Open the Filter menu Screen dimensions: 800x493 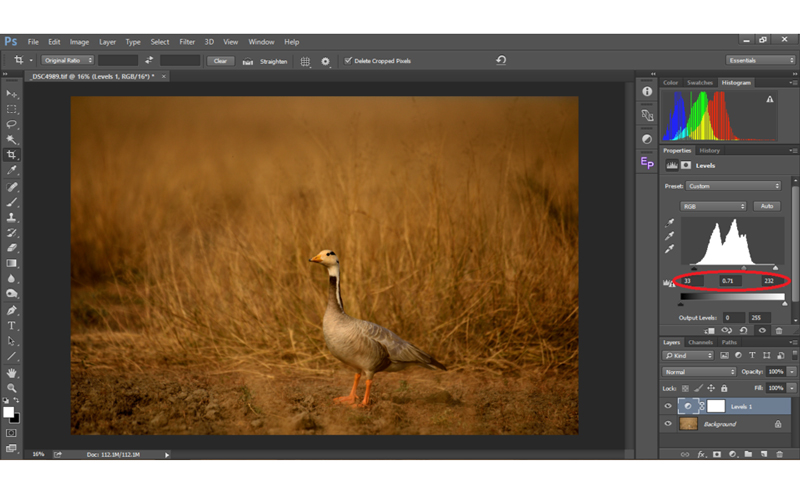pyautogui.click(x=187, y=42)
